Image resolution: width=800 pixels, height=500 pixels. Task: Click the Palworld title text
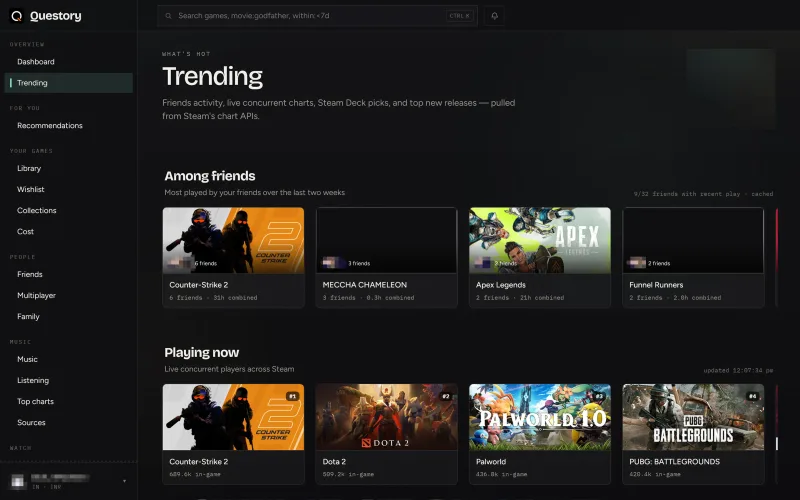[491, 462]
